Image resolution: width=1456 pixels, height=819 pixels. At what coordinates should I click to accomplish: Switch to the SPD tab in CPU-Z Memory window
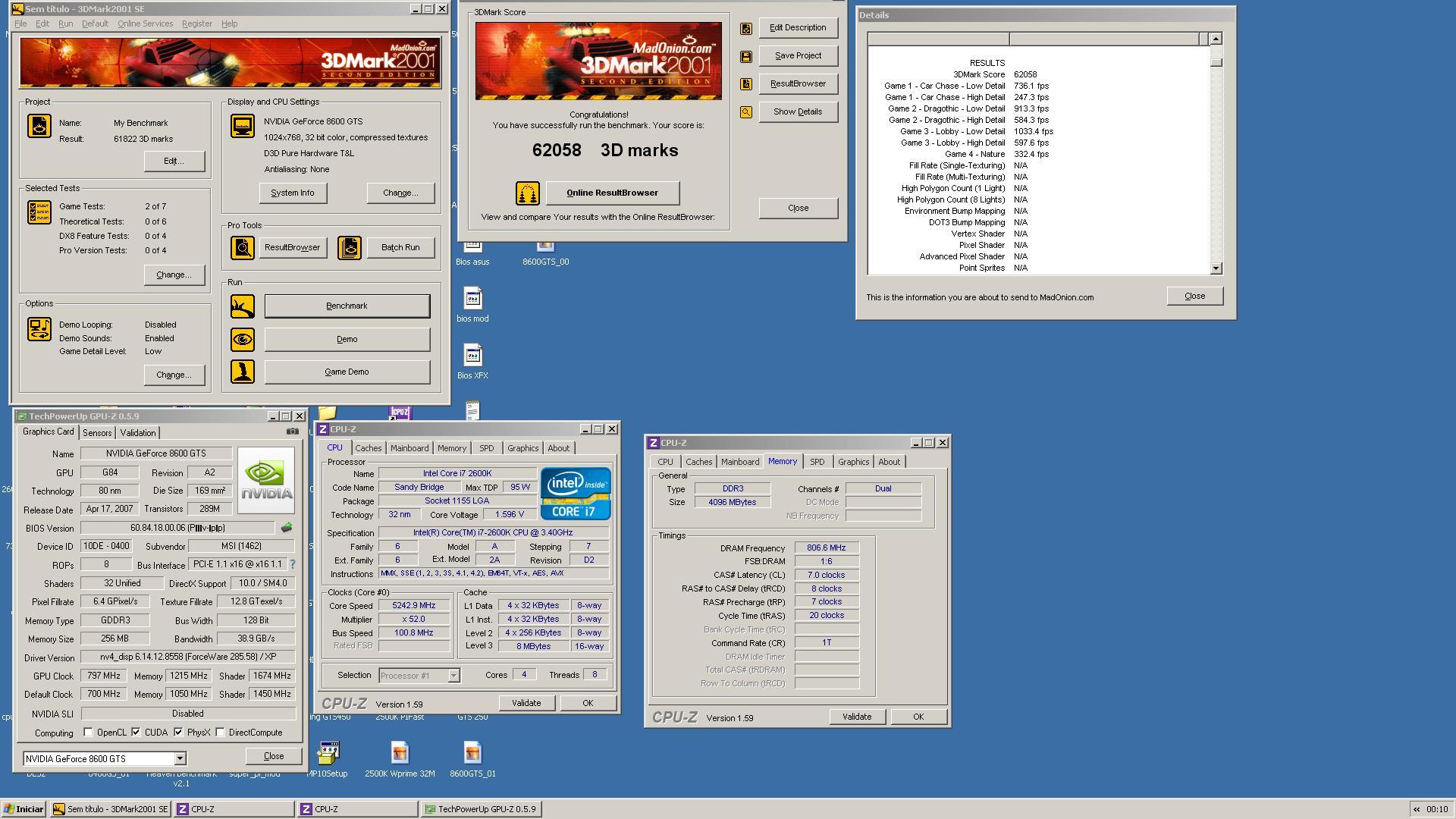point(817,462)
